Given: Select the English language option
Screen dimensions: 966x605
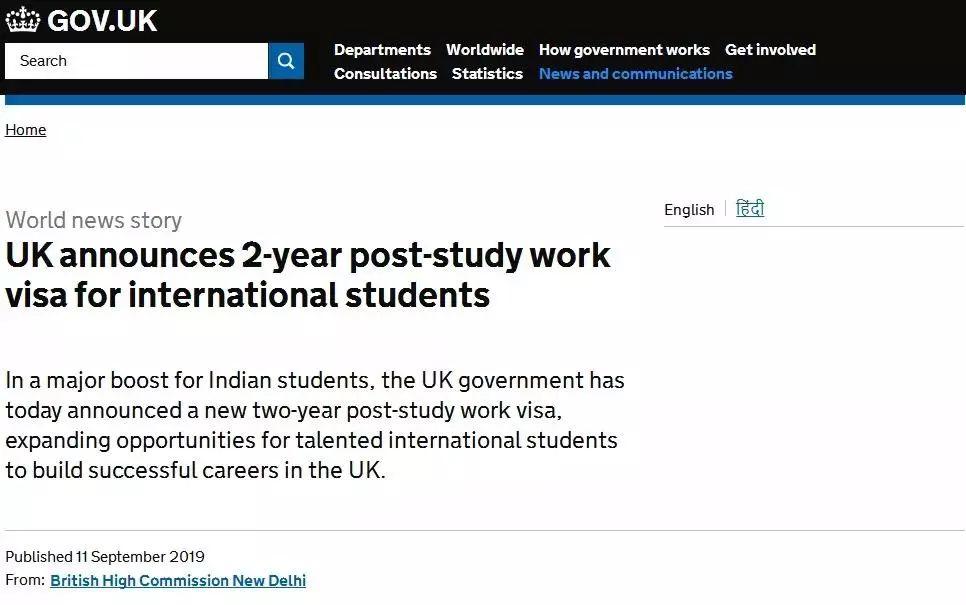Looking at the screenshot, I should click(x=689, y=210).
